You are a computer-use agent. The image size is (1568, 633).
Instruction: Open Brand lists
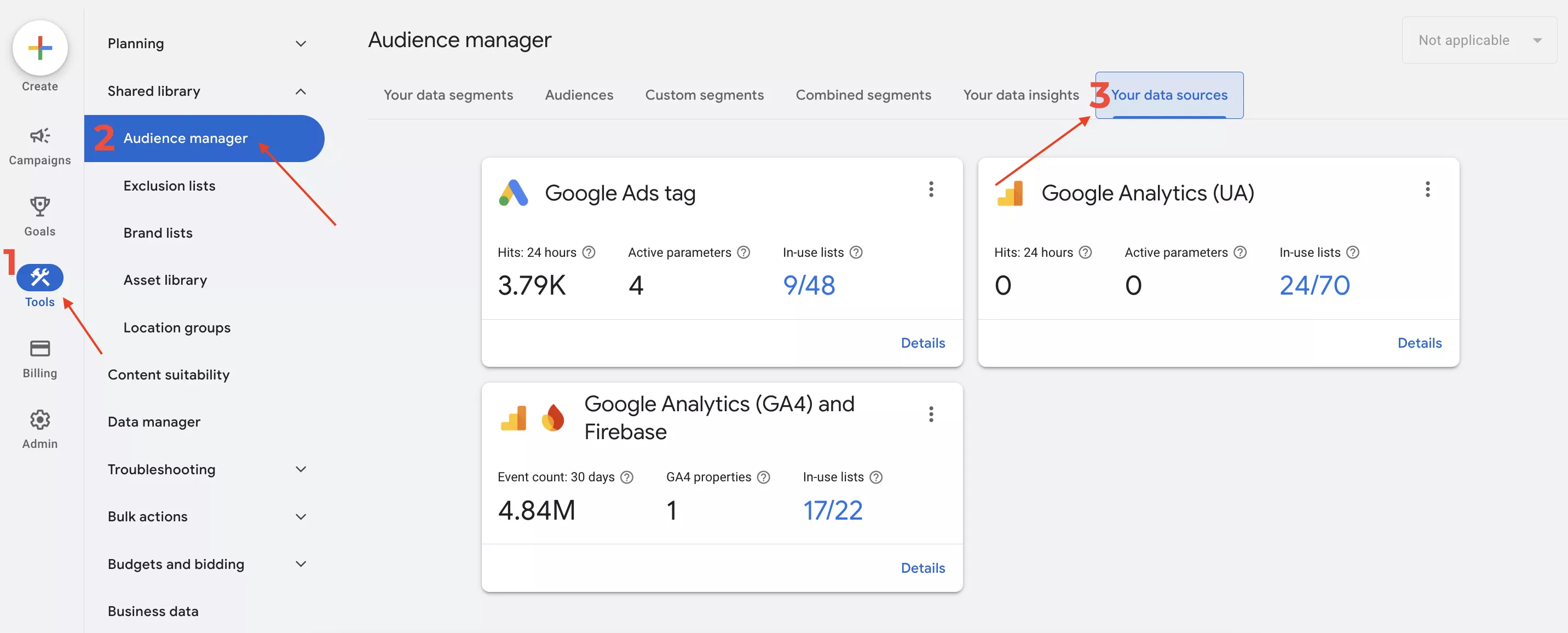click(x=158, y=233)
